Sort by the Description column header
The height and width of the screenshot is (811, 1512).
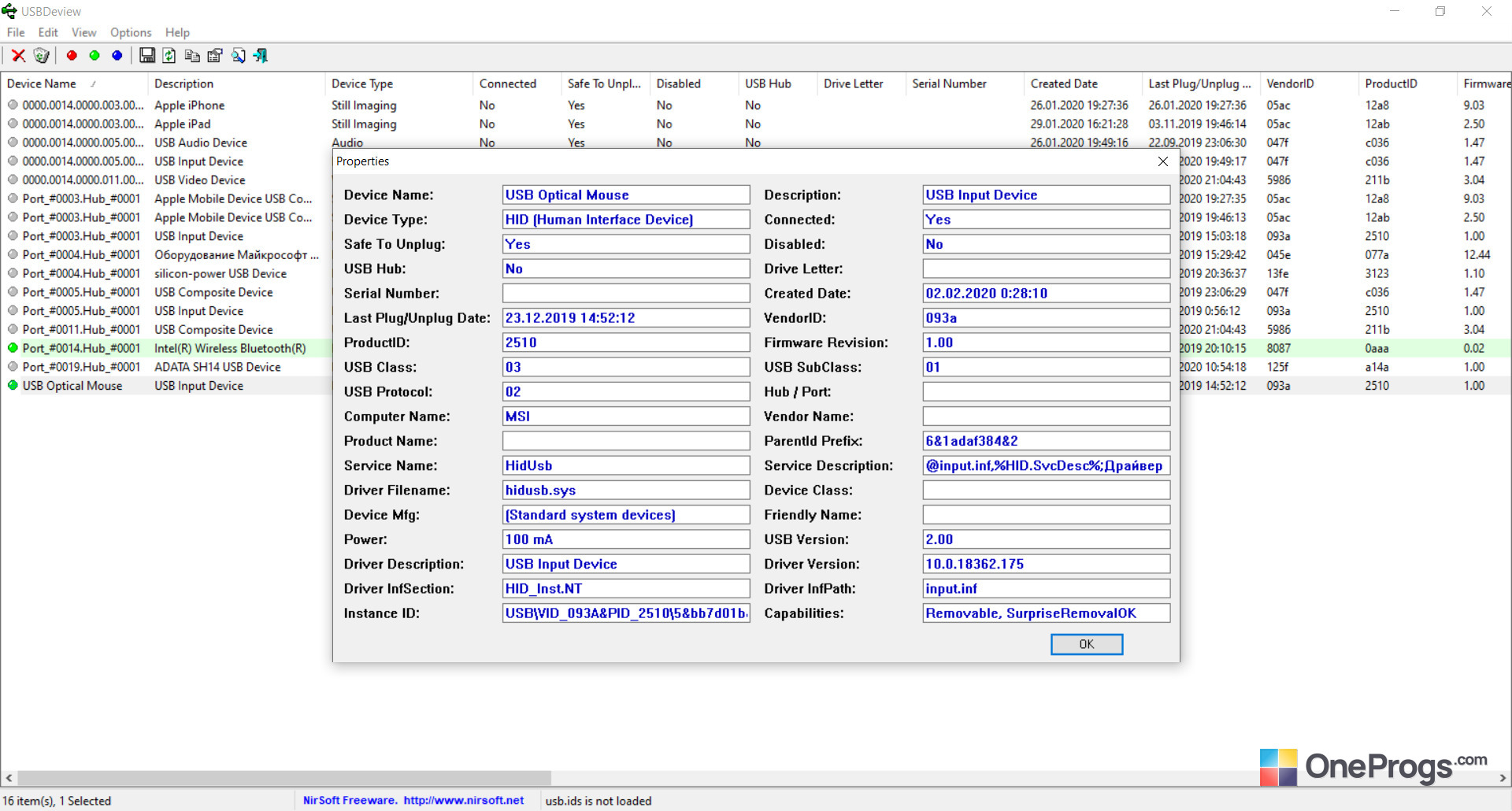click(x=236, y=83)
